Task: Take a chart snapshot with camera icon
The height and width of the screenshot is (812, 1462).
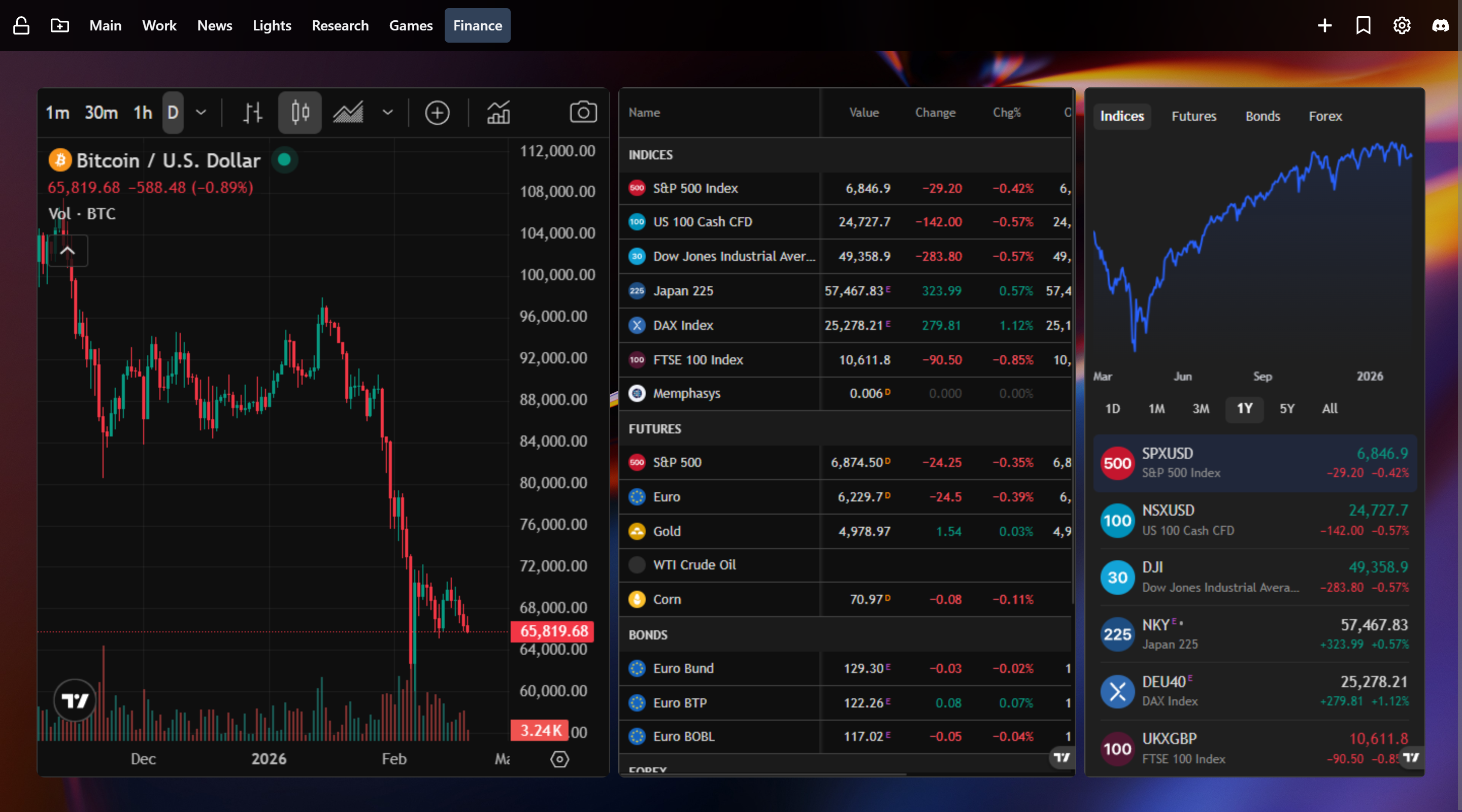Action: point(583,112)
